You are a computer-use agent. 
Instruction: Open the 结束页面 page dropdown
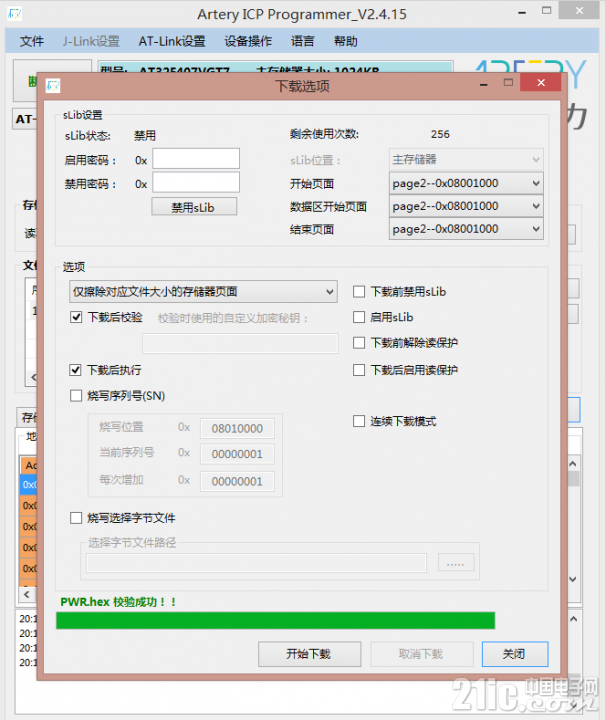pos(466,229)
